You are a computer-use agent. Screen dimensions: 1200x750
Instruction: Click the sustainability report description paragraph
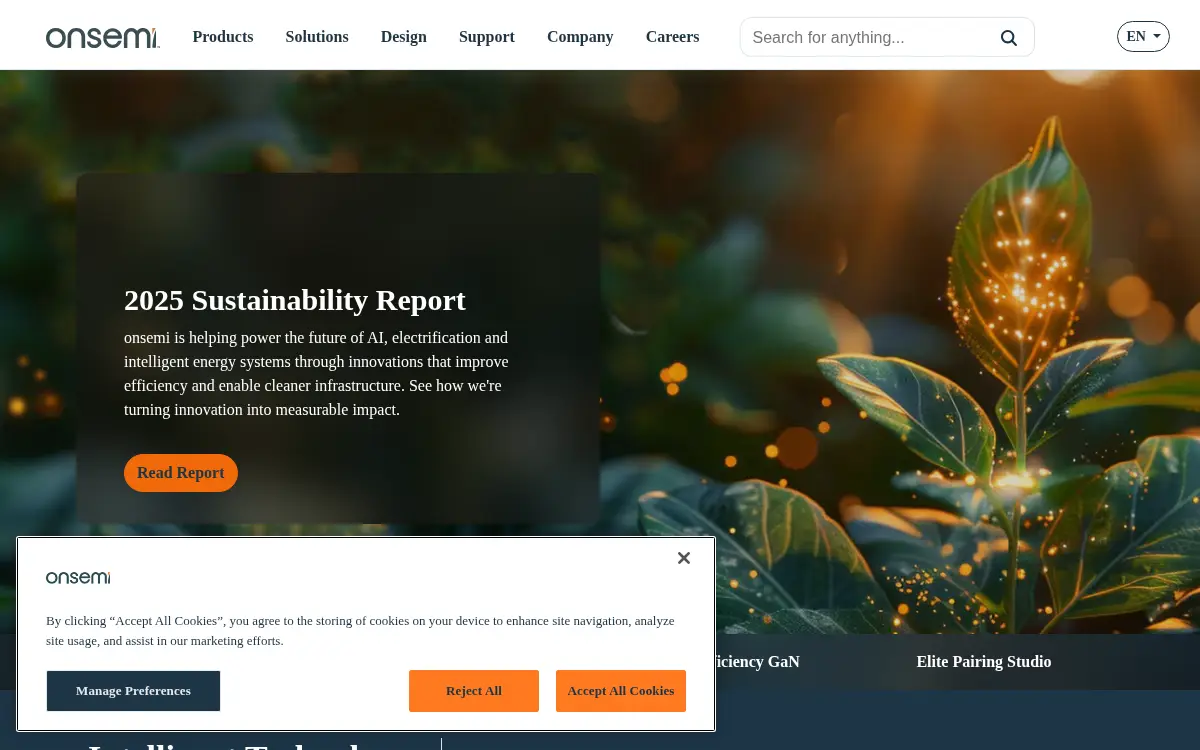pos(318,374)
